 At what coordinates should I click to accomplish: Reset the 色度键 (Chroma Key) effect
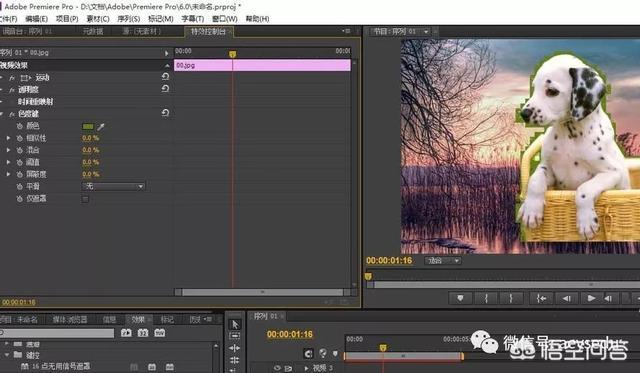coord(165,113)
